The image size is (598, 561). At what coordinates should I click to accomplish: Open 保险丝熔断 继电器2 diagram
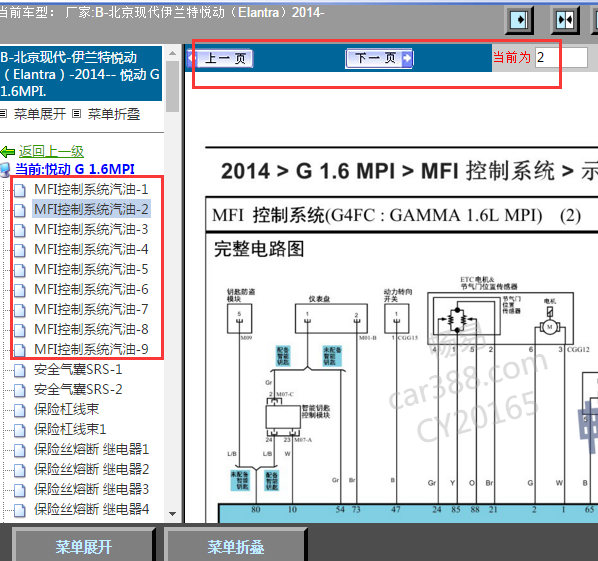pos(92,469)
